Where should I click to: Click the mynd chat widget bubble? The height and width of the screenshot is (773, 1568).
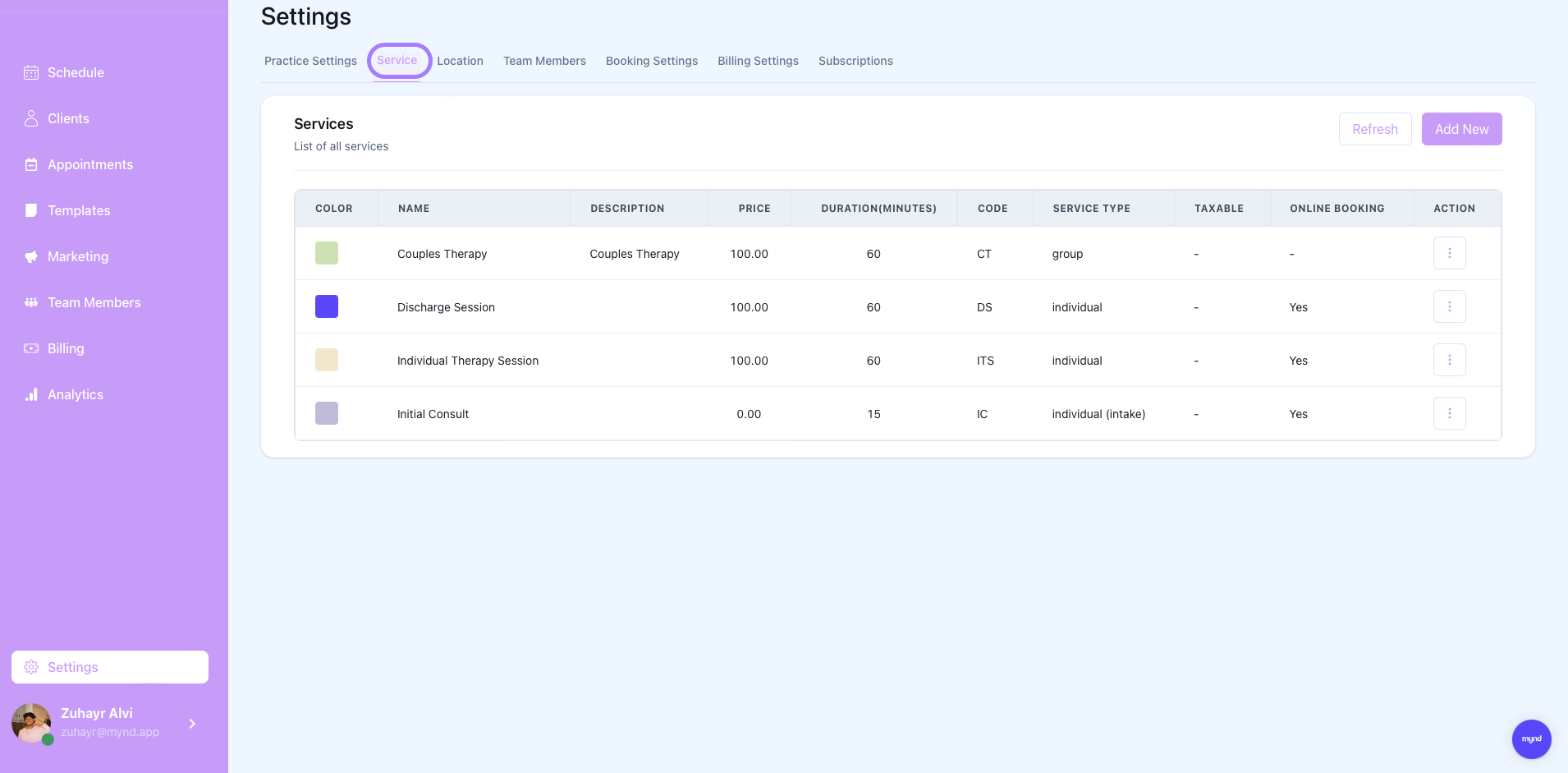click(1531, 738)
